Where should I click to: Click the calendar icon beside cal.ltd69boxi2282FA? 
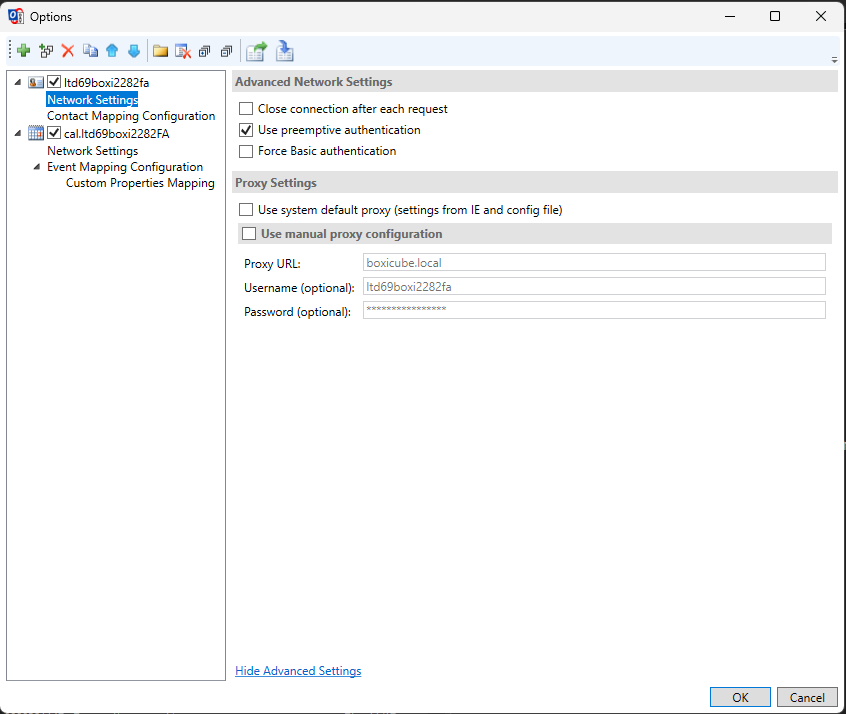coord(36,133)
